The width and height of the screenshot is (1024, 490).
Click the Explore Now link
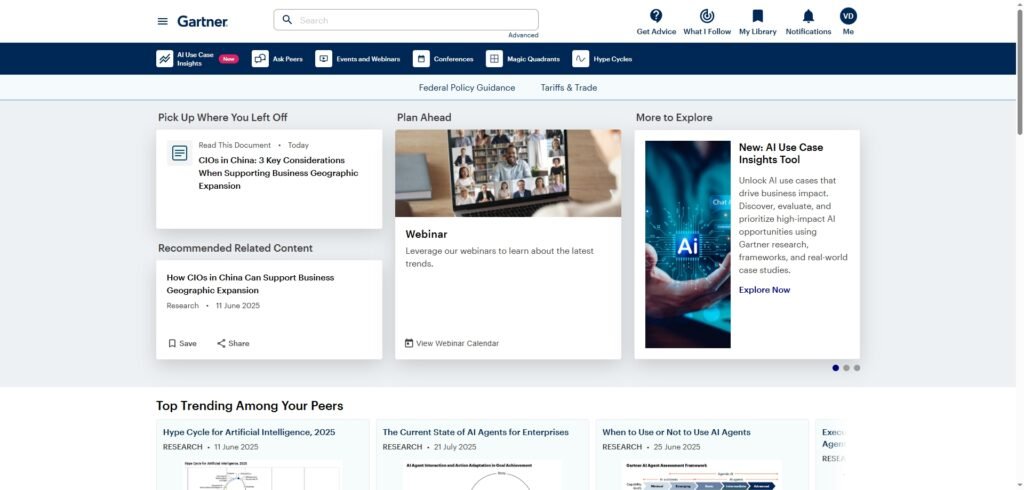(x=764, y=290)
